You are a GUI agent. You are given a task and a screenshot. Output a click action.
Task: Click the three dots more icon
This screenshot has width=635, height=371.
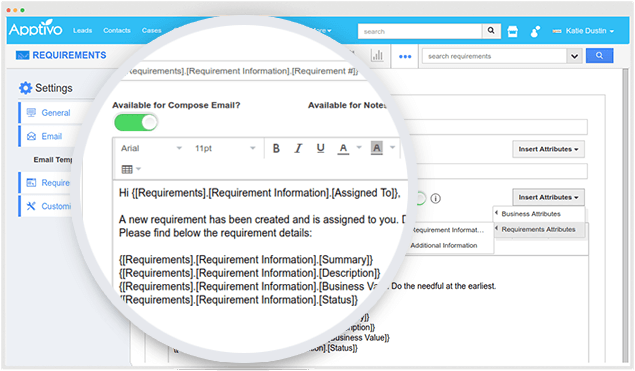click(x=405, y=56)
